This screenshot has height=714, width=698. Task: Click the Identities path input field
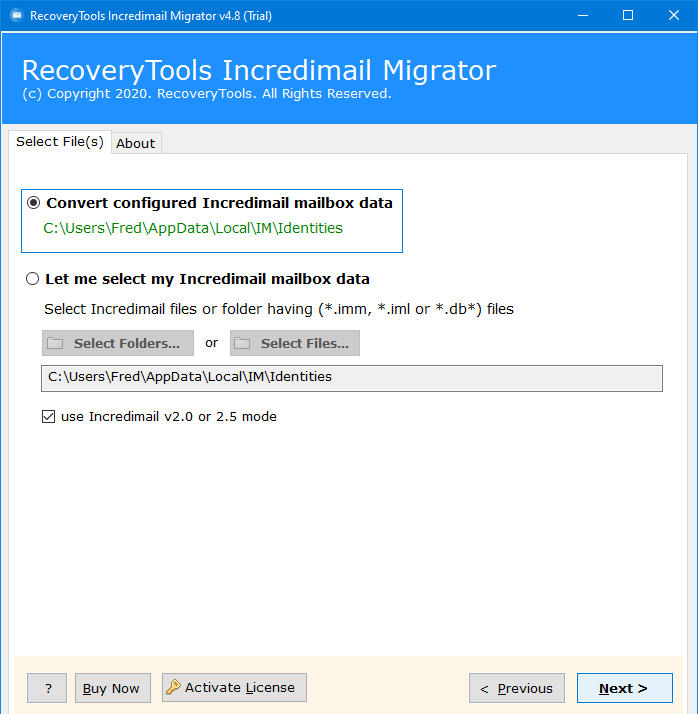352,378
